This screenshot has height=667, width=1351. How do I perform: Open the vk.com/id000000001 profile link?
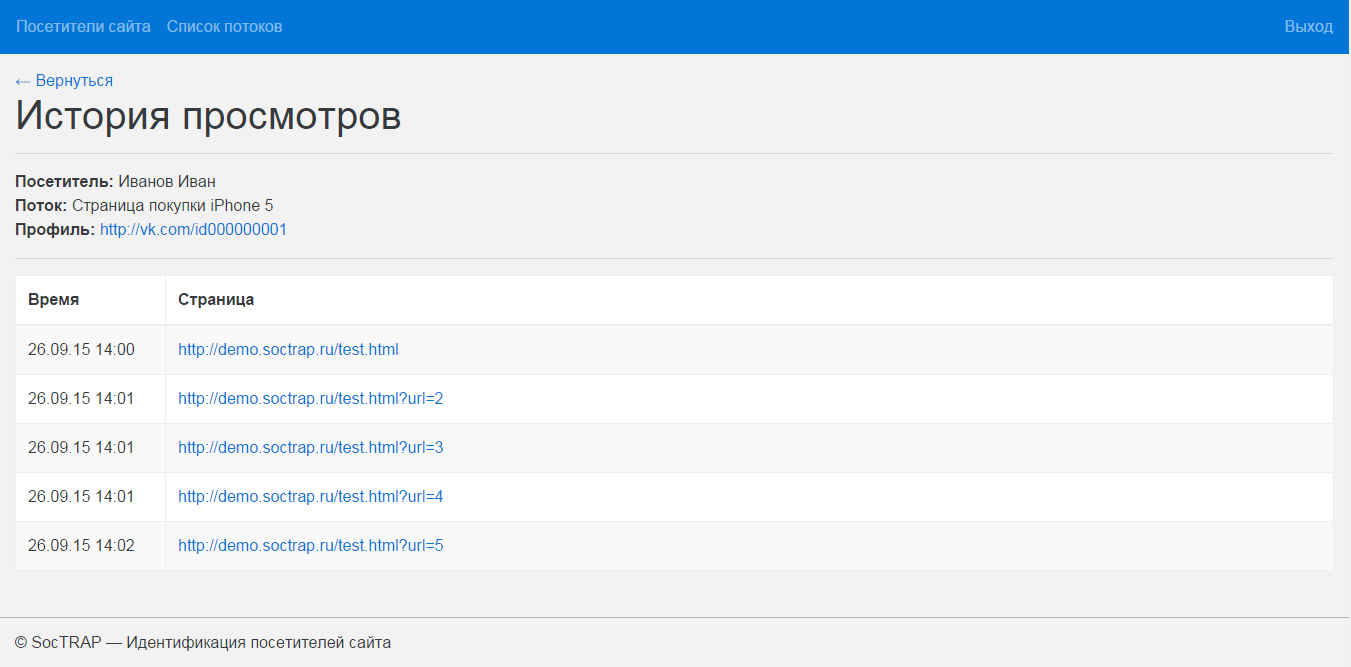(x=193, y=230)
